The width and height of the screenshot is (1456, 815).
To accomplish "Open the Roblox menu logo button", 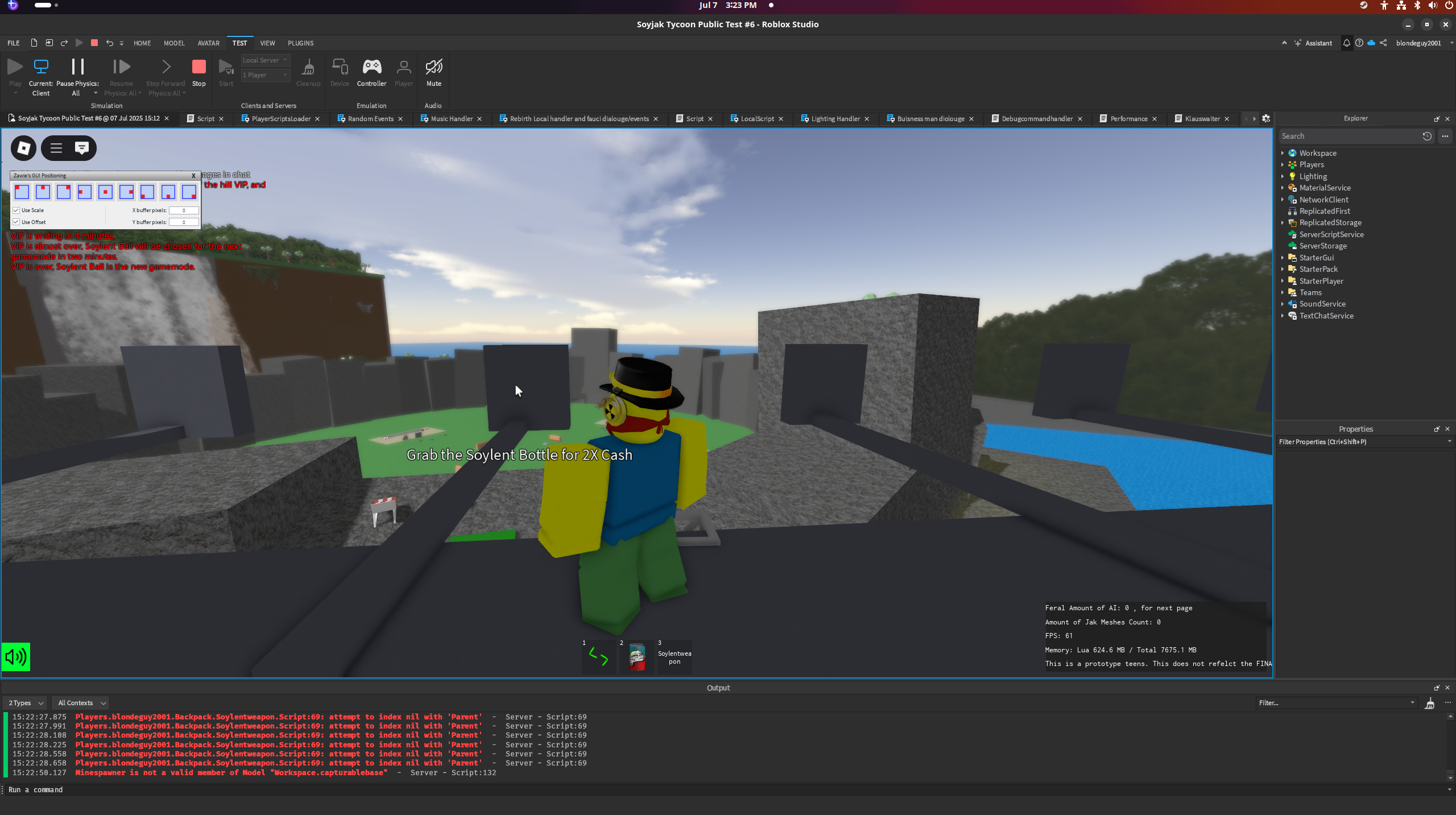I will tap(23, 148).
